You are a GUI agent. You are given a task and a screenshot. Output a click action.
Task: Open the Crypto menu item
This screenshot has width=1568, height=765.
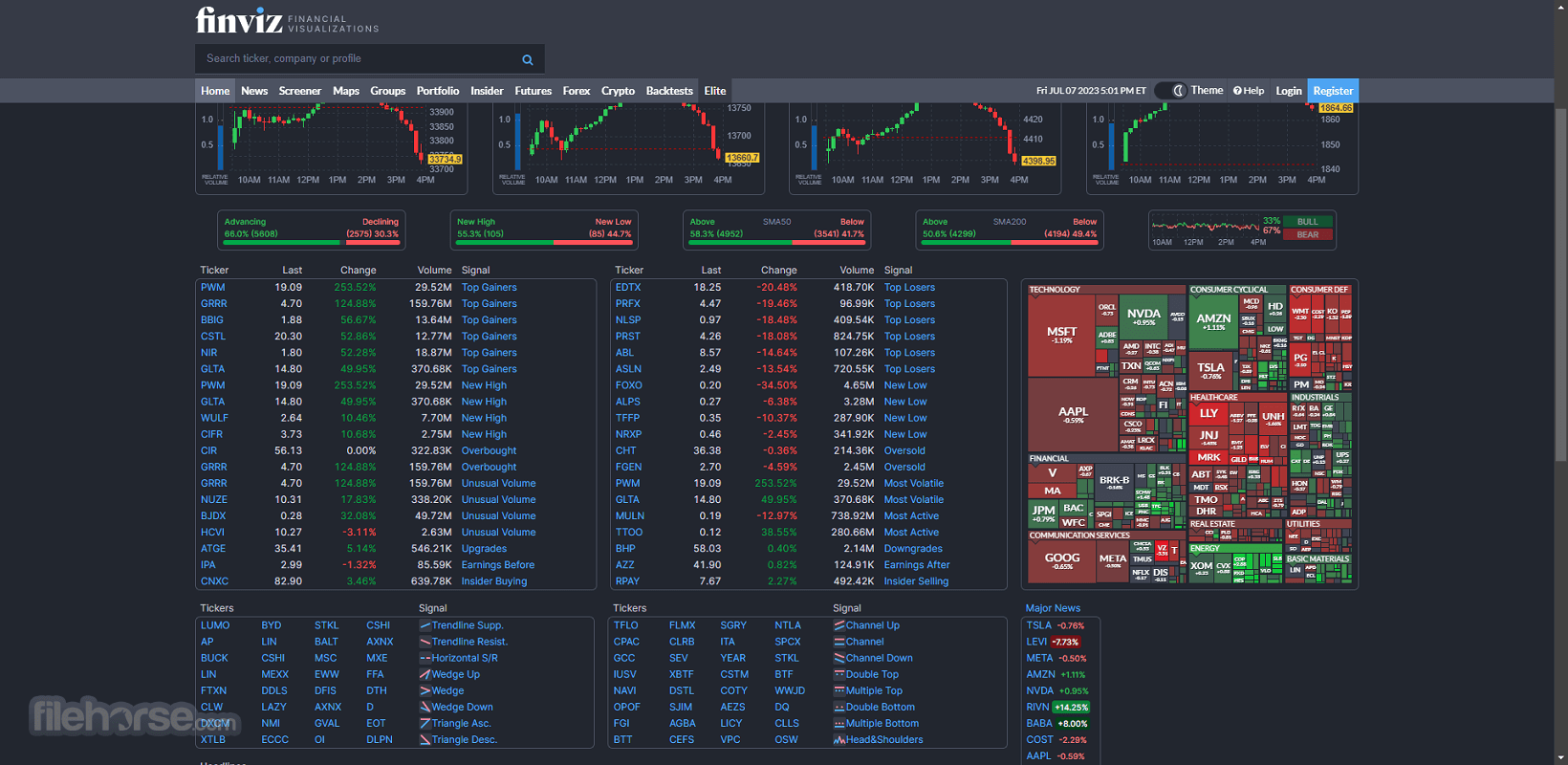pos(618,91)
